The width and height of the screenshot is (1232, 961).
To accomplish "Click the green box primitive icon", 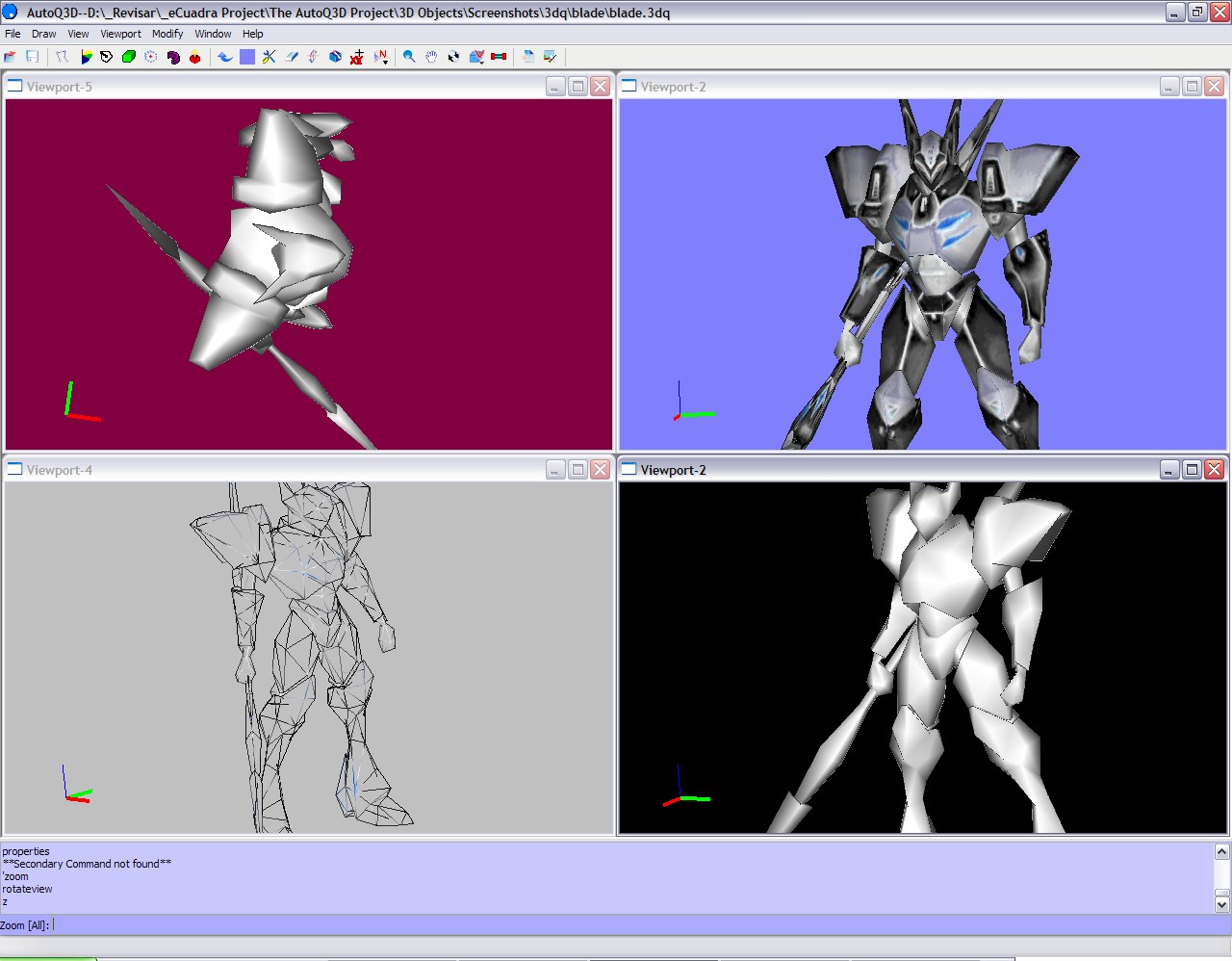I will click(x=129, y=57).
